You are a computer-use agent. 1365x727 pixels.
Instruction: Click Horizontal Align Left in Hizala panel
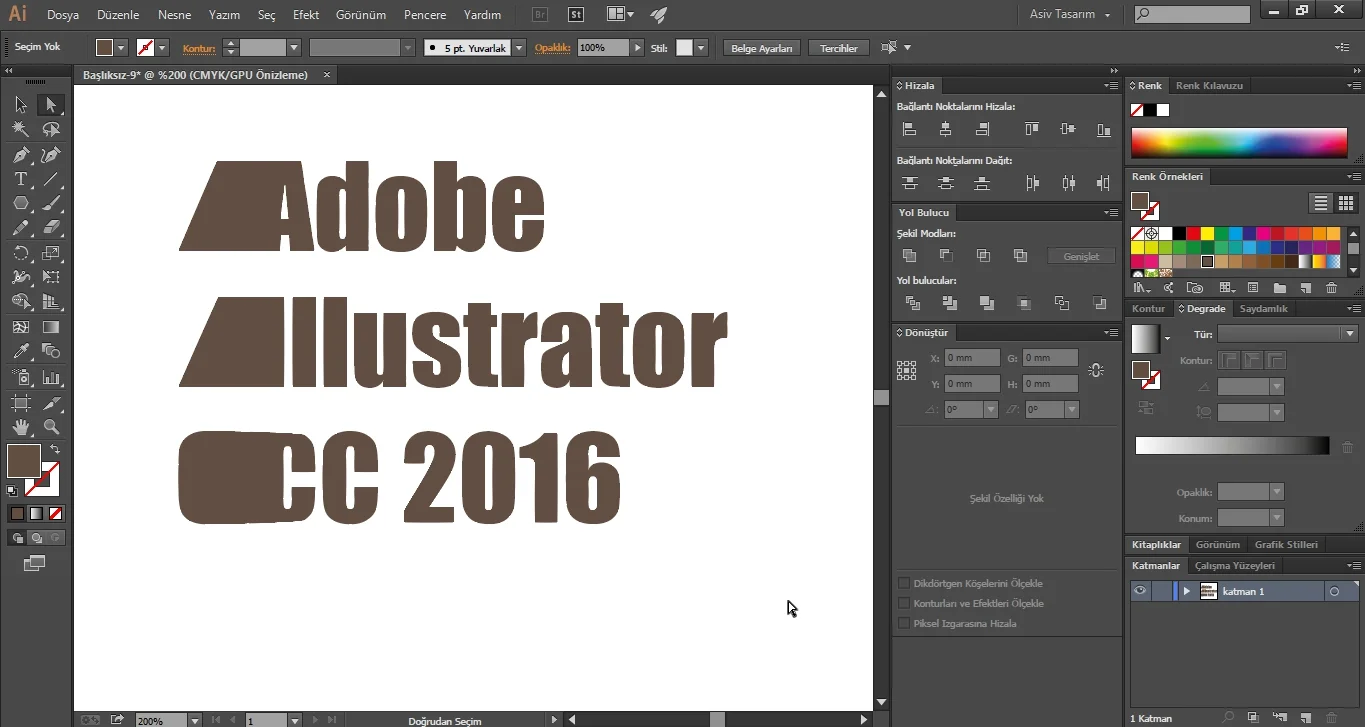tap(909, 129)
